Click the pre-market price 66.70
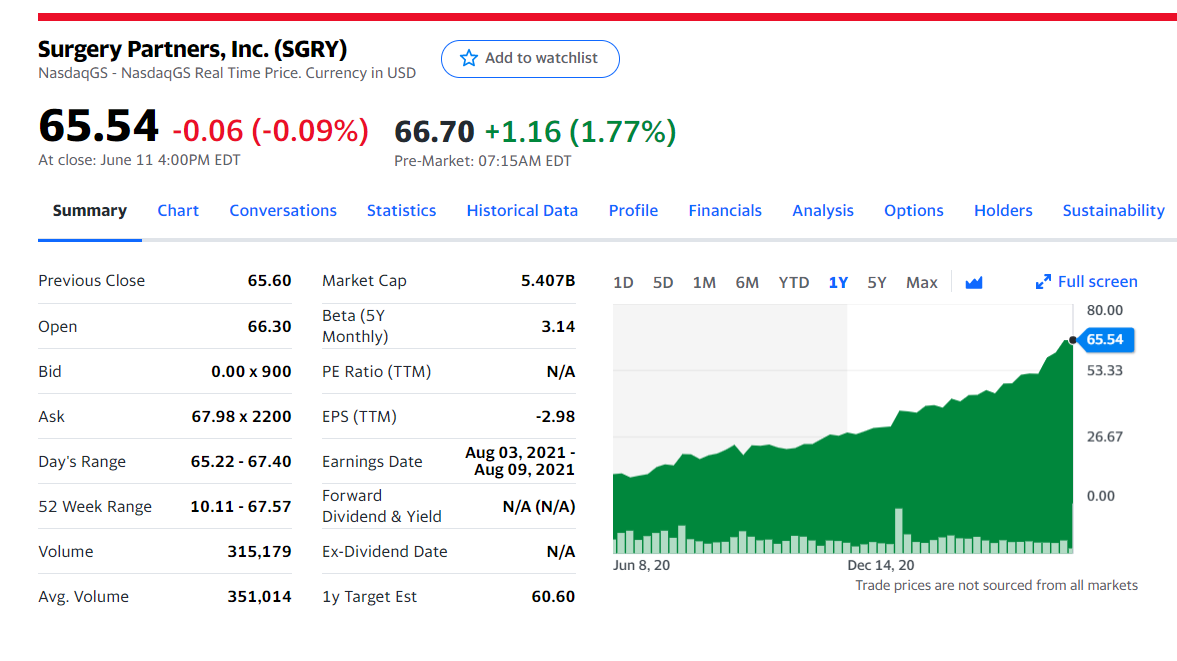 tap(435, 132)
